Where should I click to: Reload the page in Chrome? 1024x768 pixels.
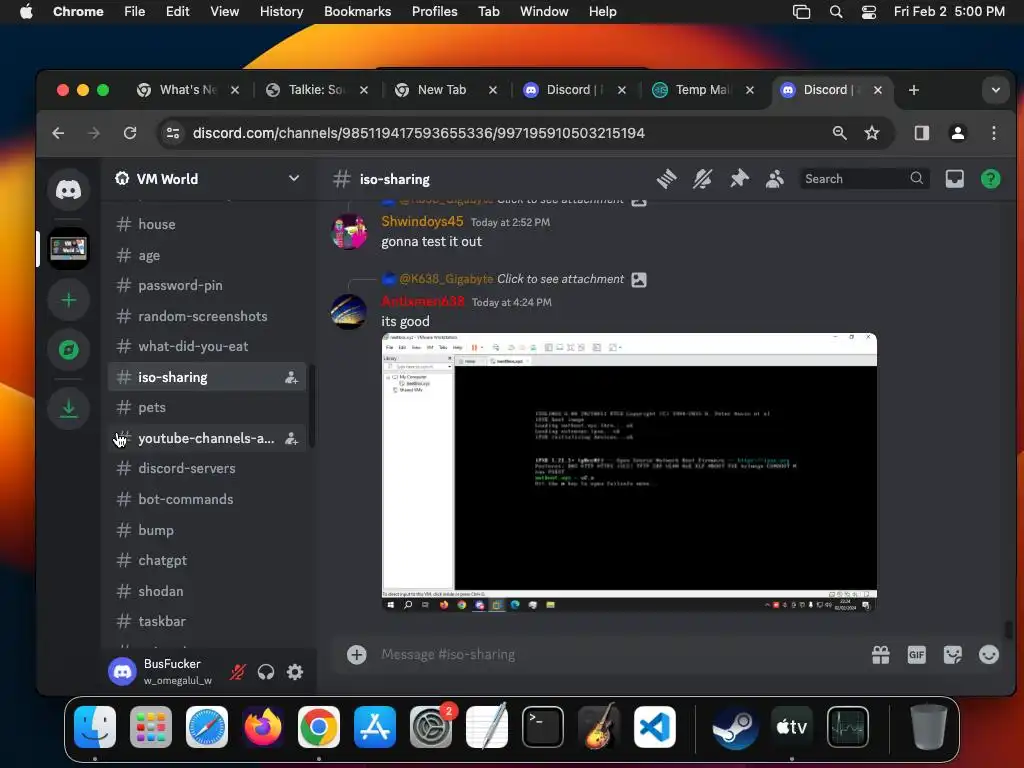[130, 133]
